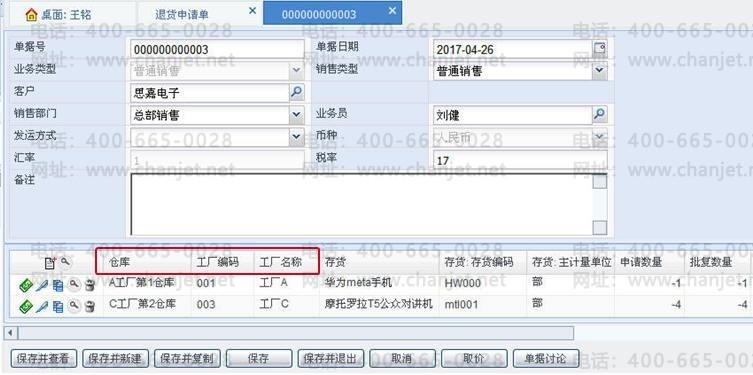Click the A工厂第1仓库 cell

(x=147, y=283)
